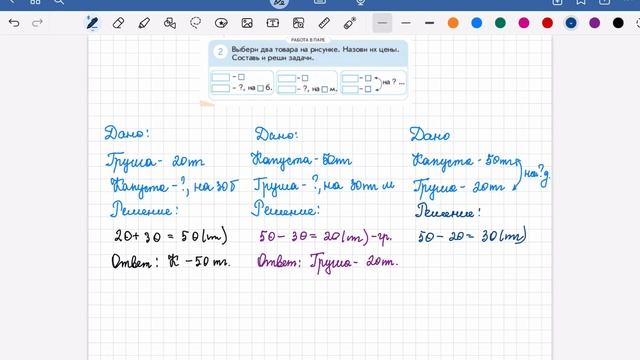640x360 pixels.
Task: Click the blue '50-20=30(т)' equation
Action: coord(472,236)
